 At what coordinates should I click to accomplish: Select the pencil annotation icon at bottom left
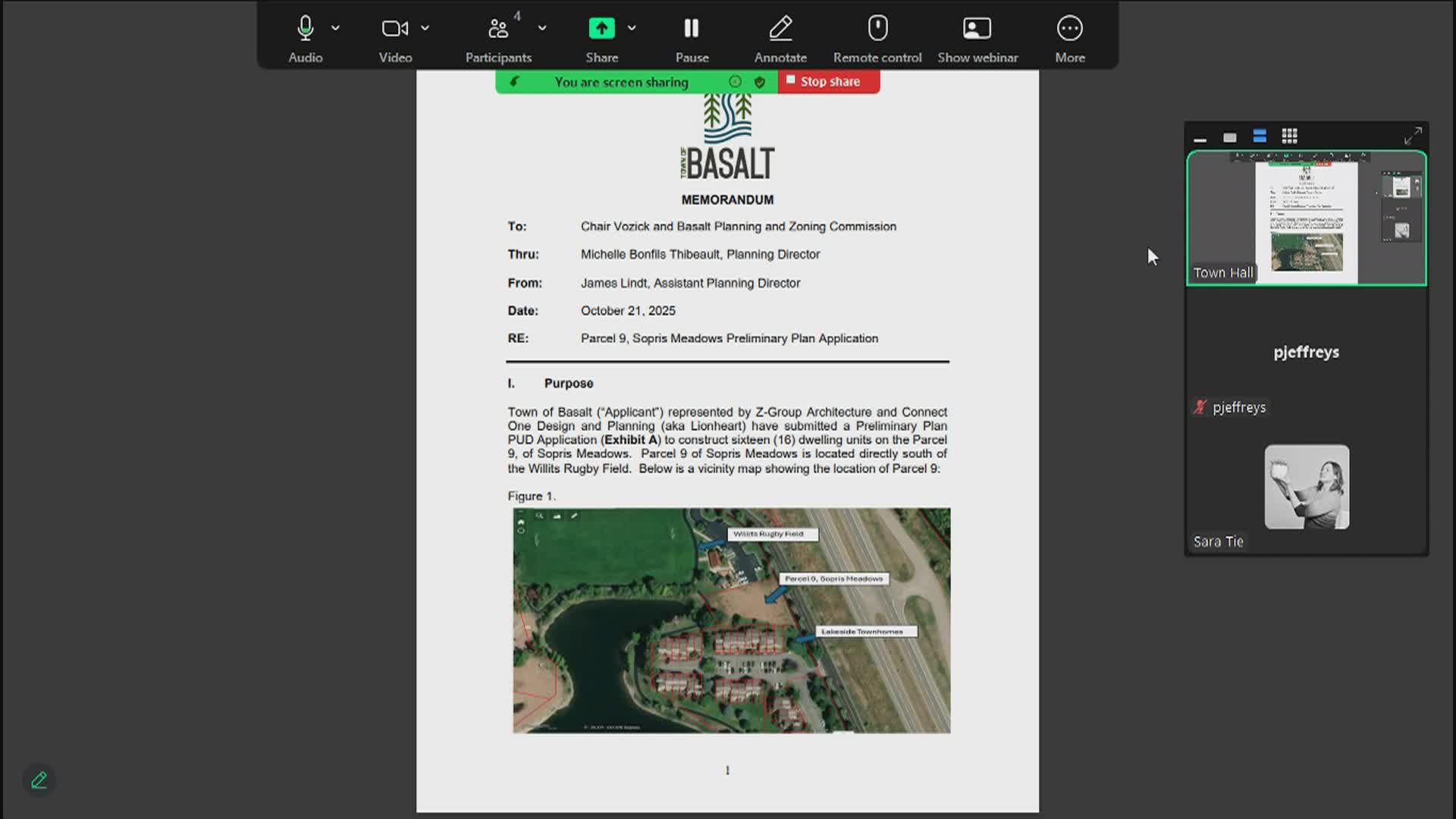pyautogui.click(x=39, y=779)
